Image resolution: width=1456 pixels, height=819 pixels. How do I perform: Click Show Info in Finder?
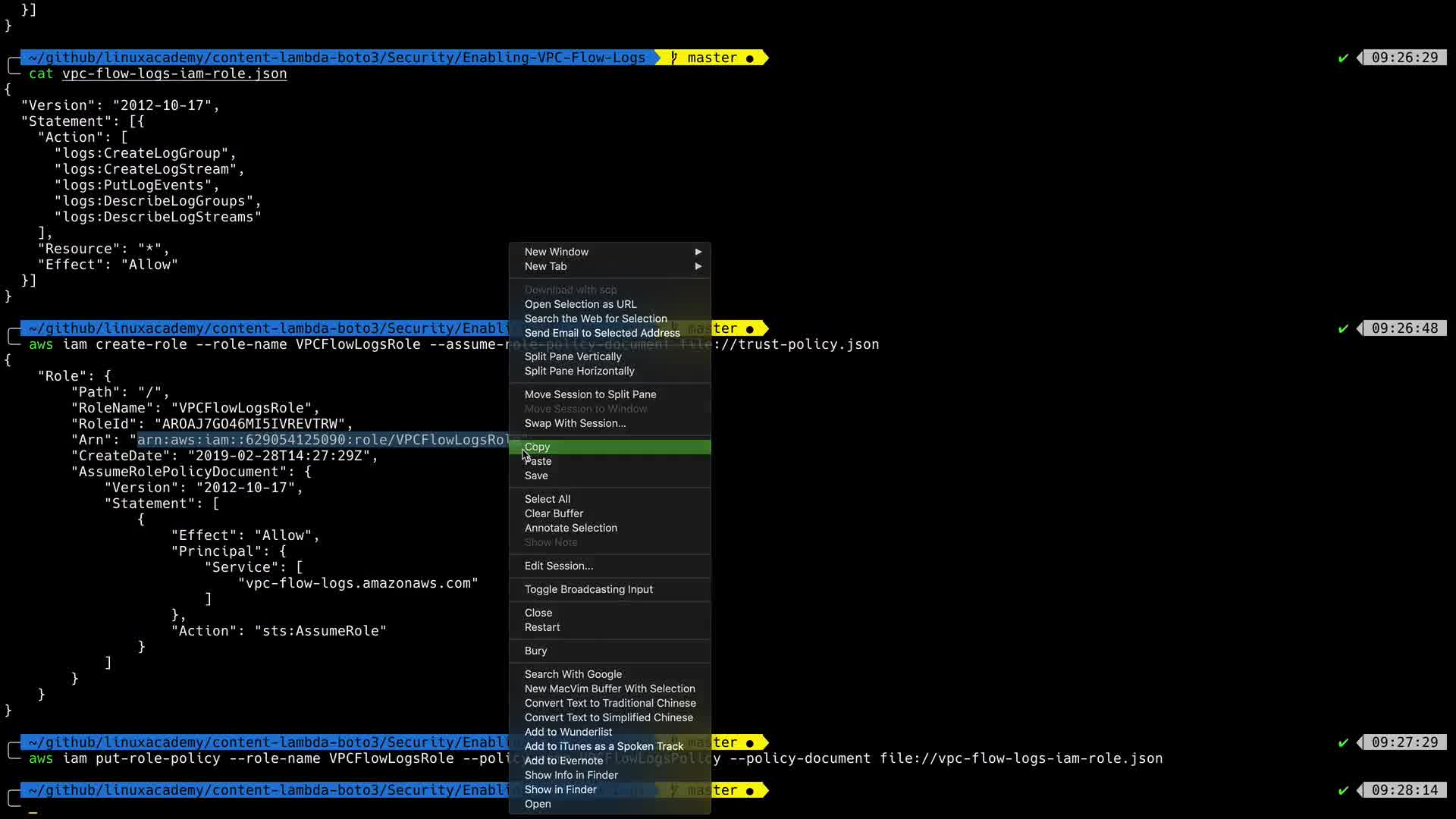(571, 775)
